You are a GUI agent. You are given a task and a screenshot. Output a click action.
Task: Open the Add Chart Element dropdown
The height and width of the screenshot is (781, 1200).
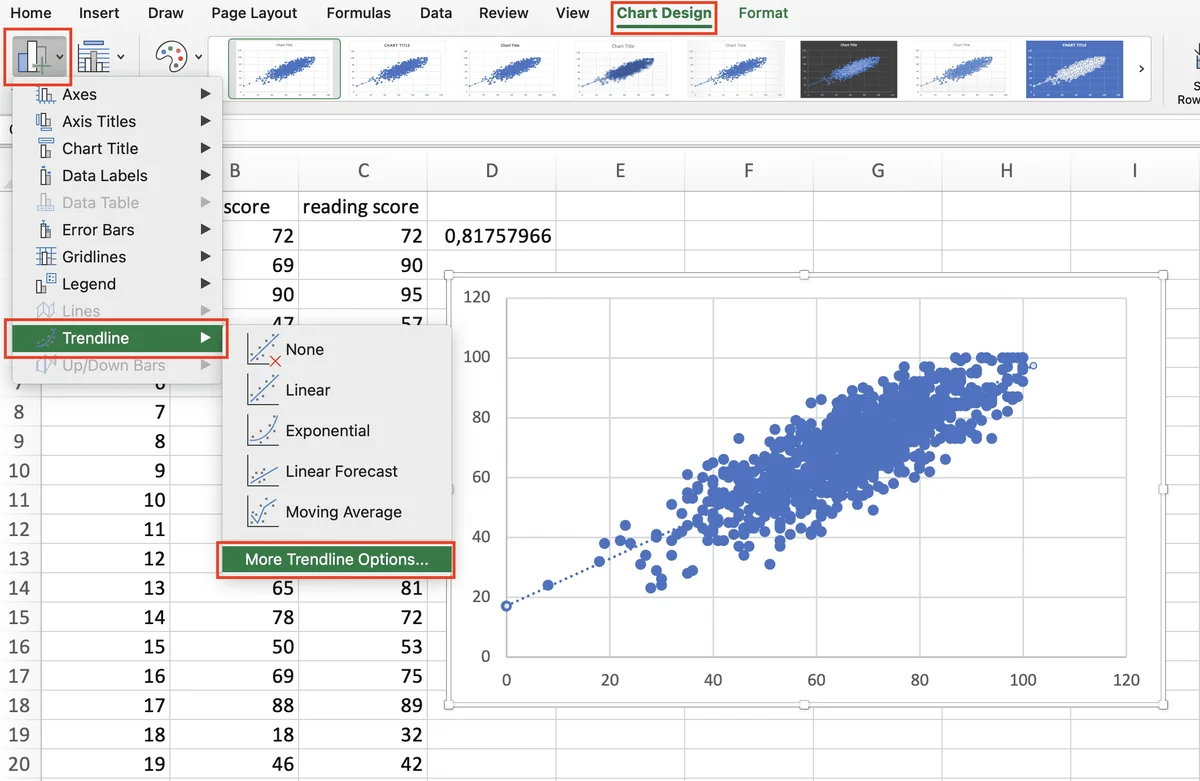[41, 57]
